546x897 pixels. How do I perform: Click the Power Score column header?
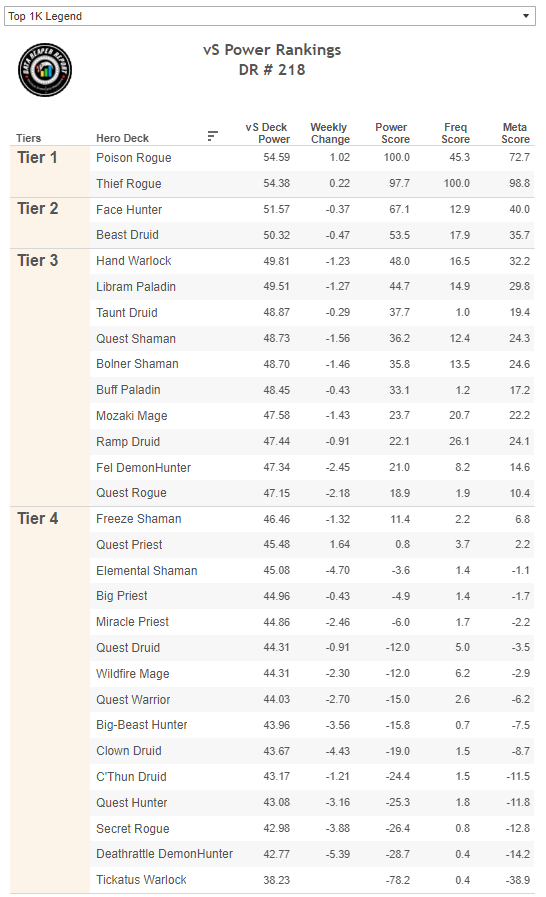393,133
